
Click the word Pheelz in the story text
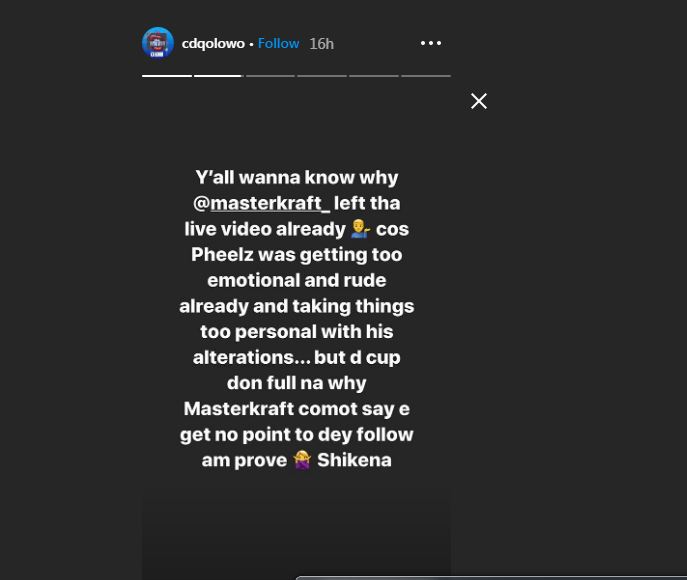click(221, 254)
